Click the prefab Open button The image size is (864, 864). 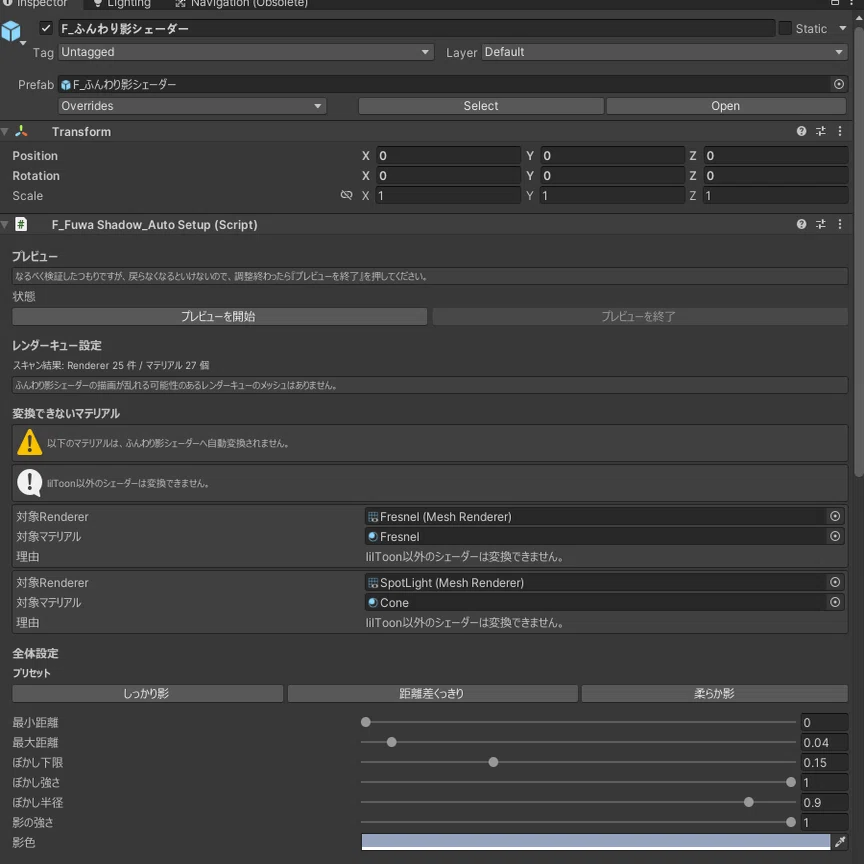tap(726, 106)
